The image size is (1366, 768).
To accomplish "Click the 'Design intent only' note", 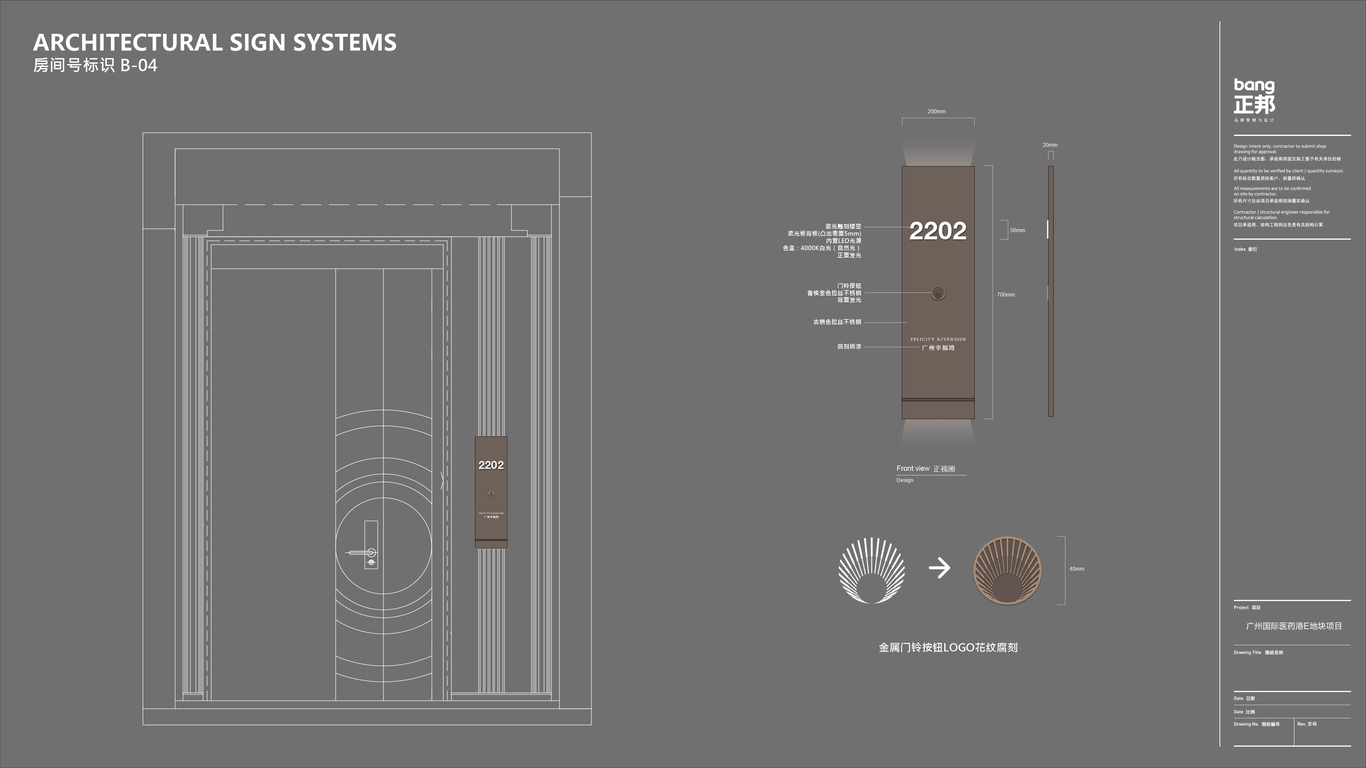I will click(1287, 152).
